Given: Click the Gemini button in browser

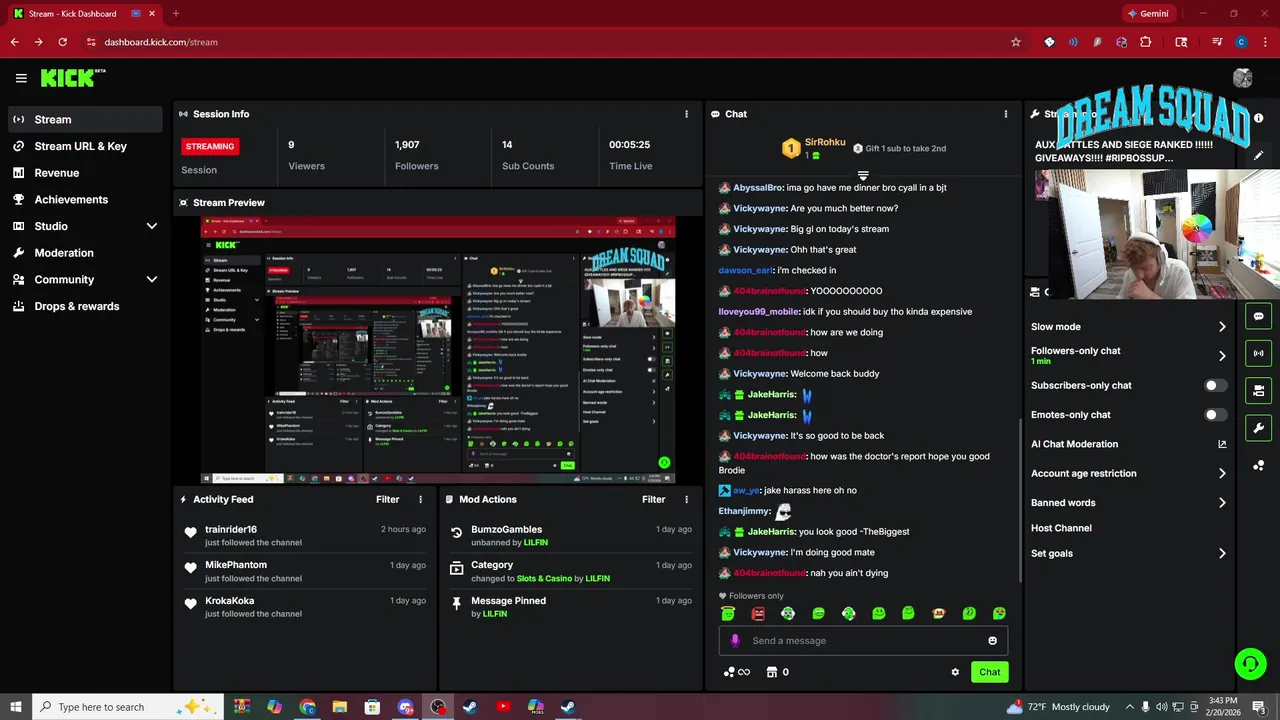Looking at the screenshot, I should (x=1147, y=14).
